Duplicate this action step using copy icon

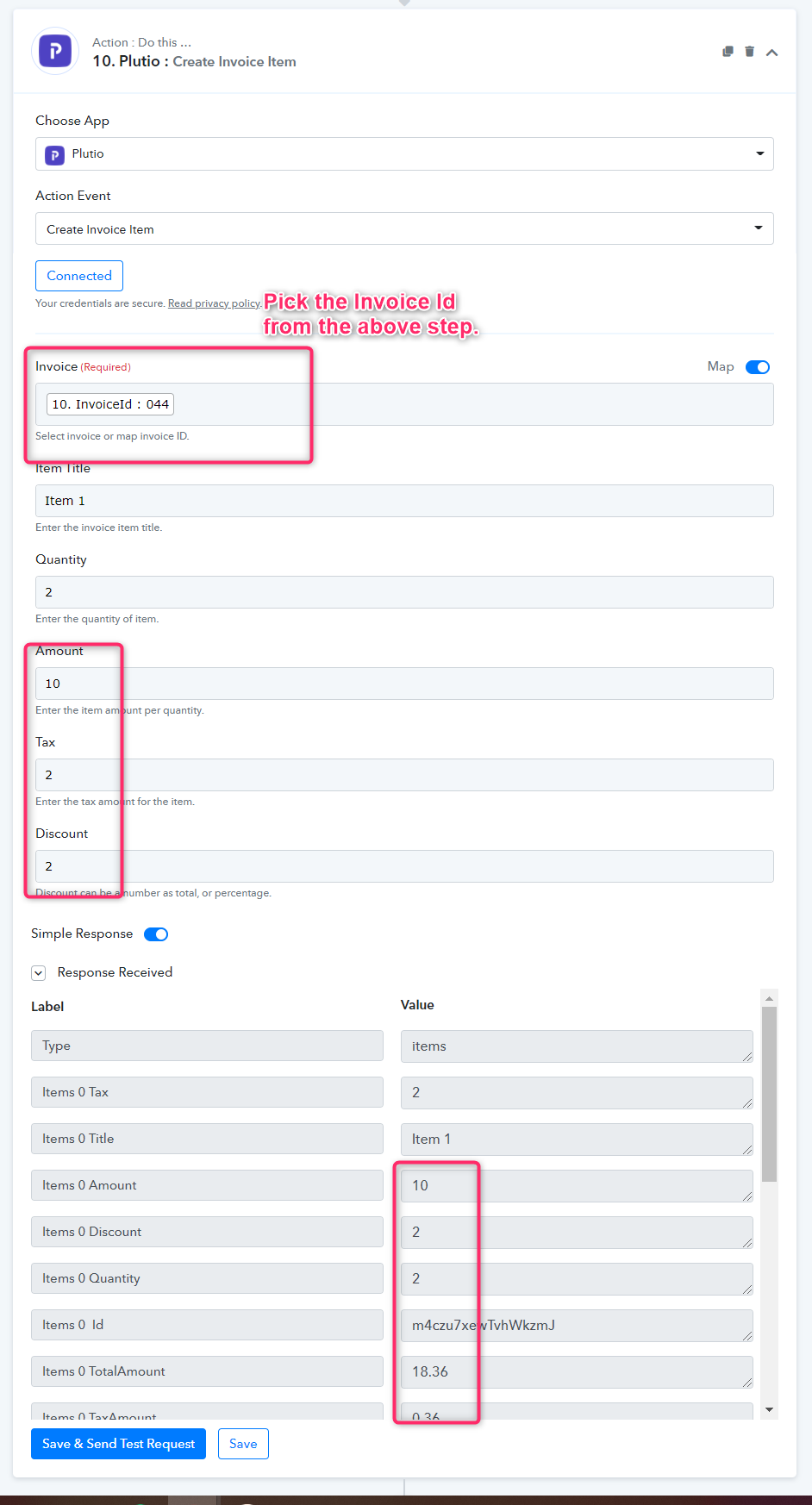click(x=728, y=52)
